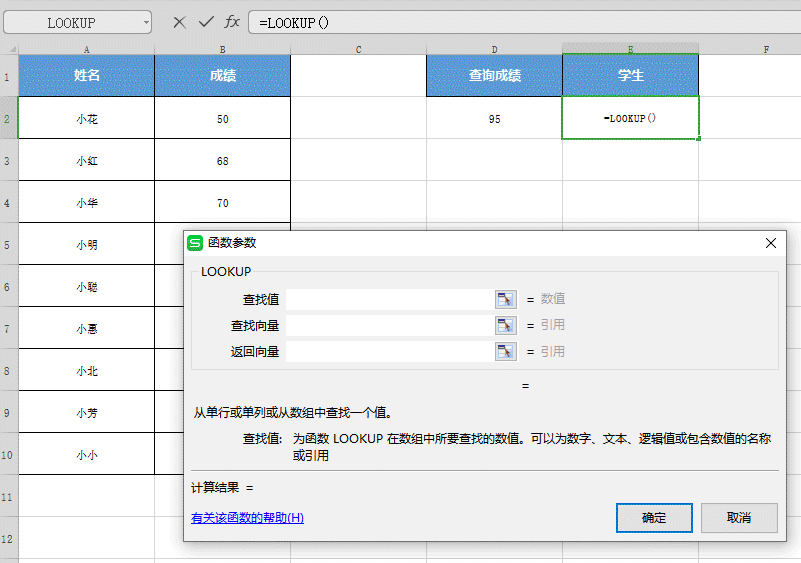Click the formula bar showing =LOOKUP()
The width and height of the screenshot is (801, 563).
[525, 22]
